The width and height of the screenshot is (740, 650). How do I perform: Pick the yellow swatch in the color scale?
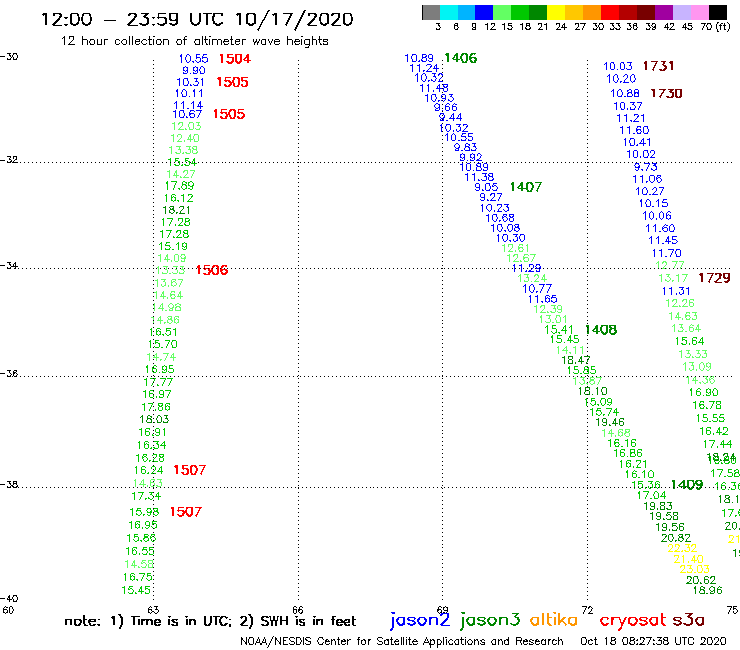557,12
